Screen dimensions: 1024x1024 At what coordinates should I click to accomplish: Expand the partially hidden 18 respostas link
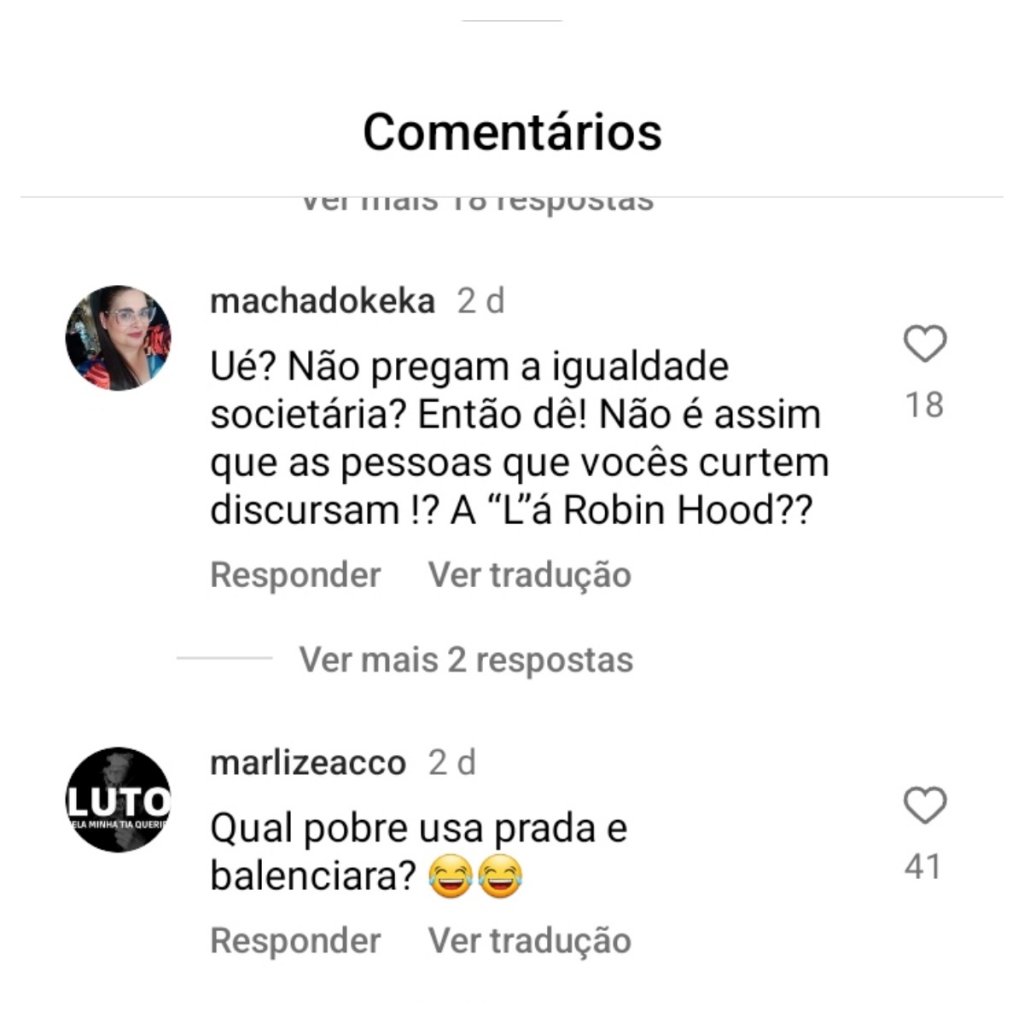477,203
